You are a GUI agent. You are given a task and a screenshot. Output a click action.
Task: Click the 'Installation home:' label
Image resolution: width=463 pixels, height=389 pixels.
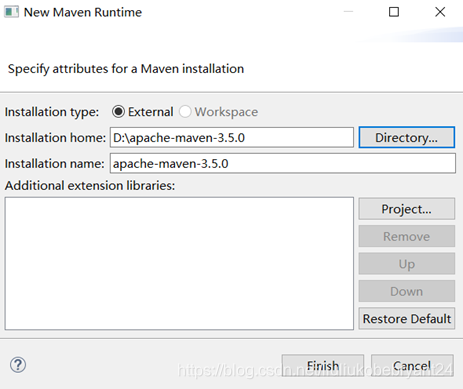point(55,138)
